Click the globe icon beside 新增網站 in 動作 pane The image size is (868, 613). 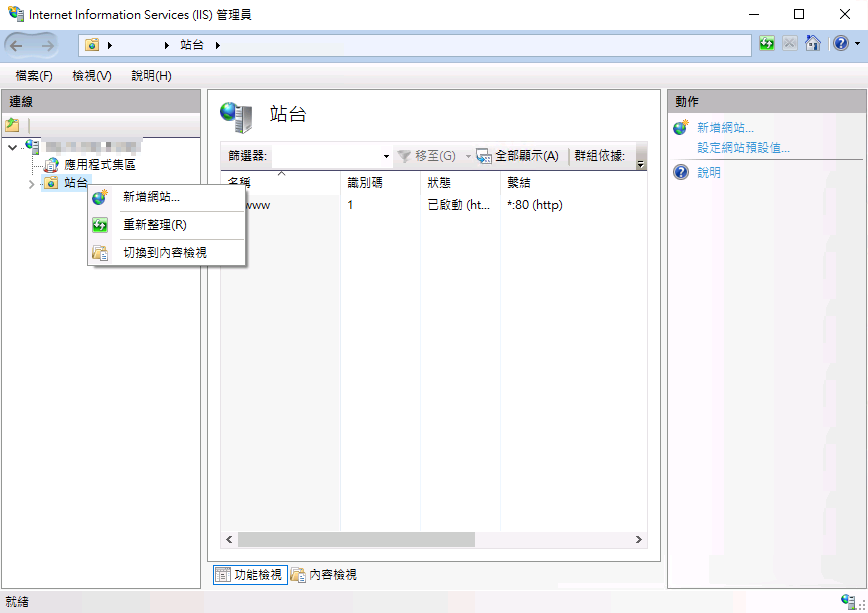[x=681, y=127]
